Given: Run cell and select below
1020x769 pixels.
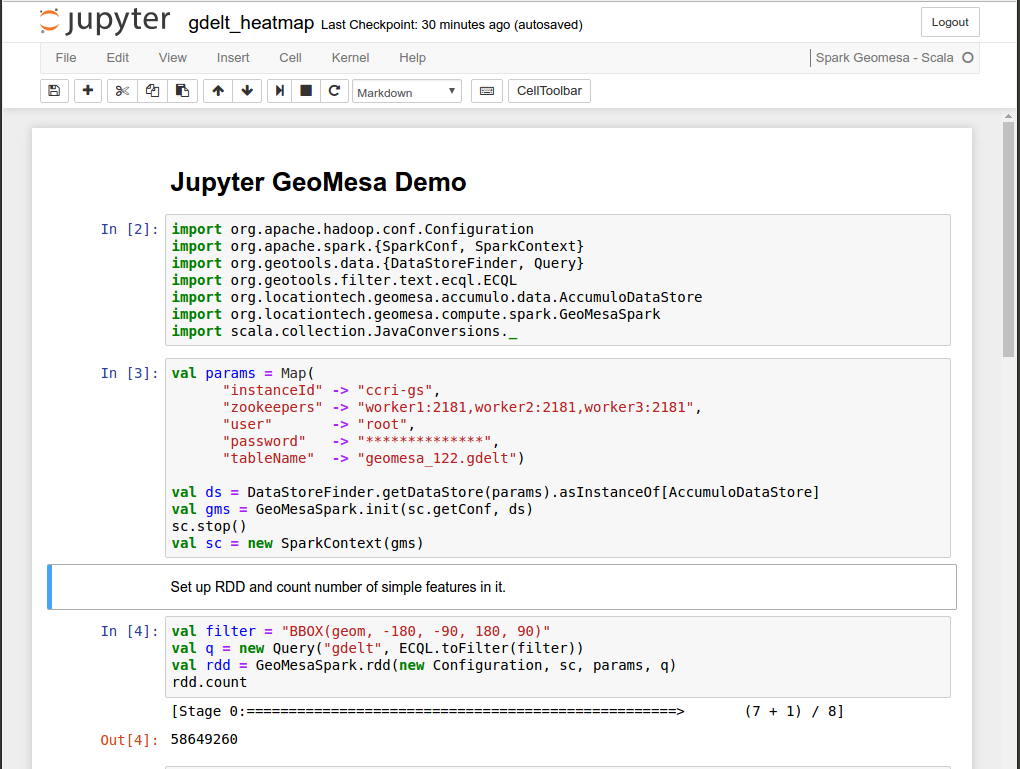Looking at the screenshot, I should [x=280, y=91].
